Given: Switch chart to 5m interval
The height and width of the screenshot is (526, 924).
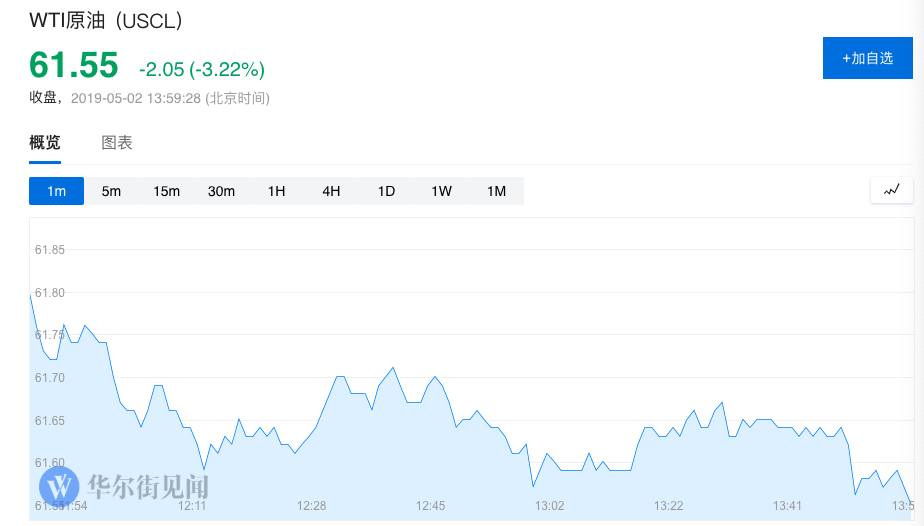Looking at the screenshot, I should pyautogui.click(x=111, y=191).
